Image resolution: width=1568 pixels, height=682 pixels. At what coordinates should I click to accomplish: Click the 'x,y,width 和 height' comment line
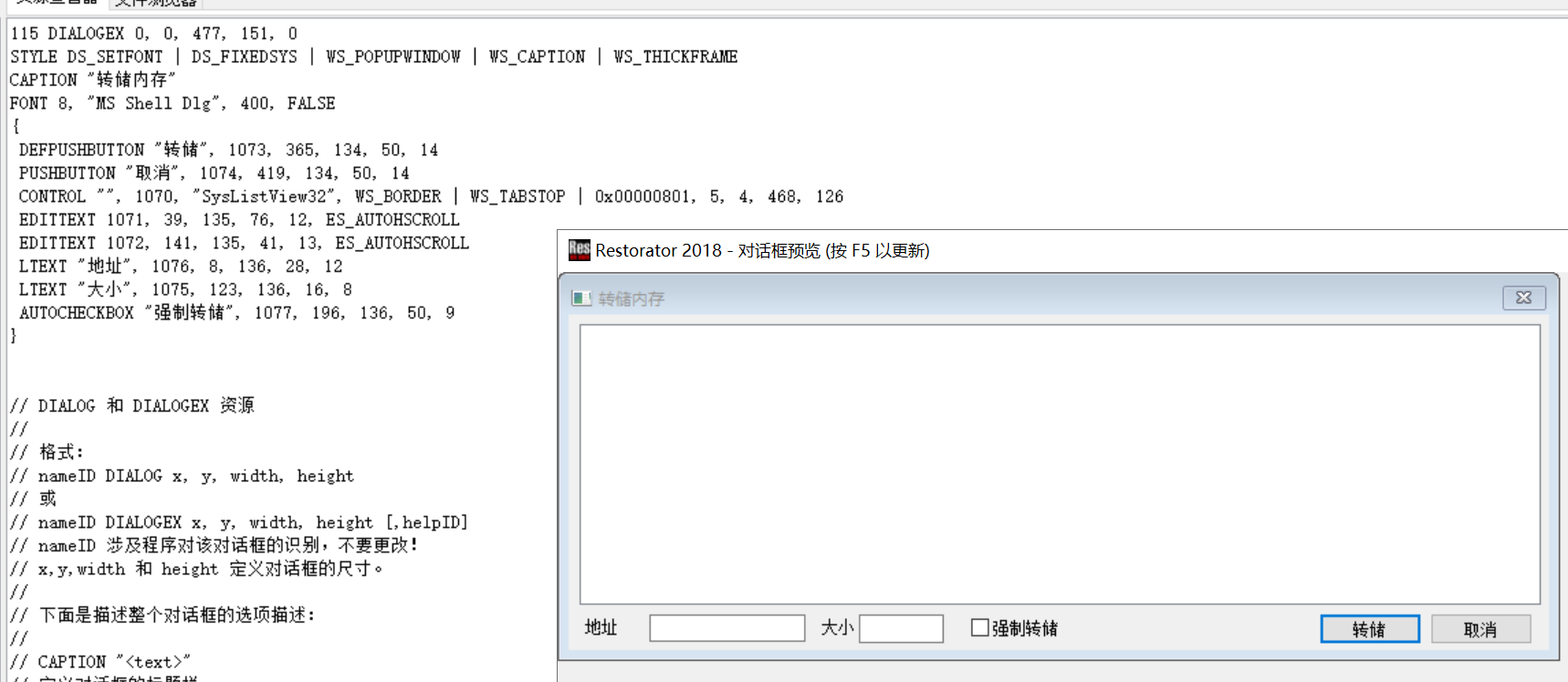point(197,569)
